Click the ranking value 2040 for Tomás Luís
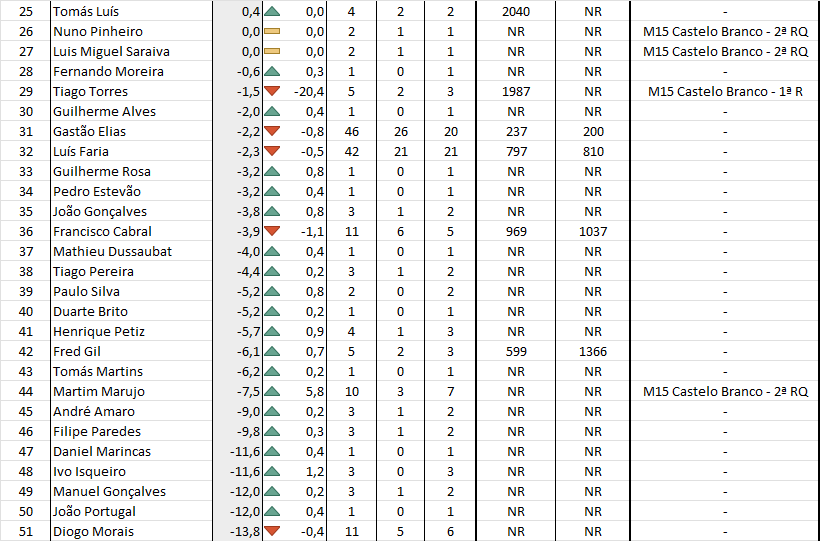 coord(516,12)
